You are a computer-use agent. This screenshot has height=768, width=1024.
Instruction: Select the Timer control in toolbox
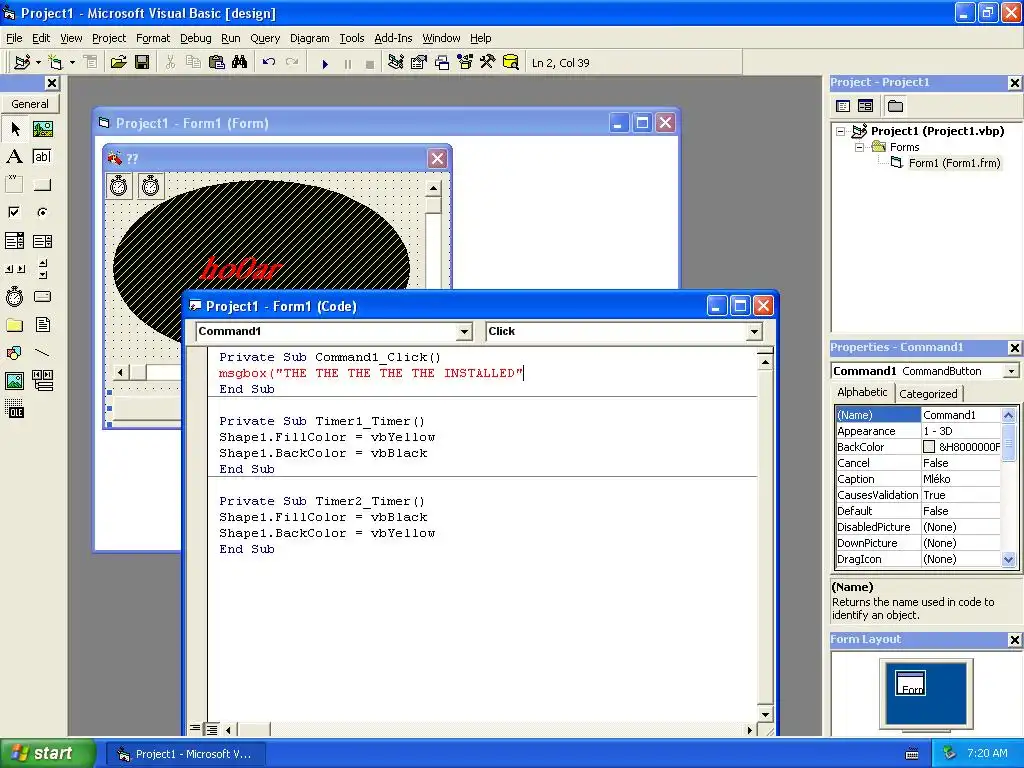click(14, 297)
